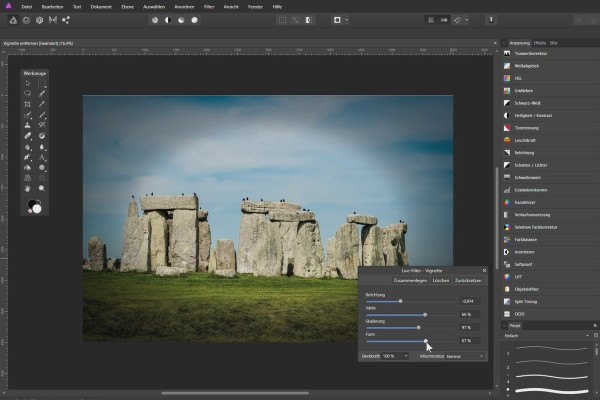Open the Ebene menu
The height and width of the screenshot is (400, 600).
(127, 7)
